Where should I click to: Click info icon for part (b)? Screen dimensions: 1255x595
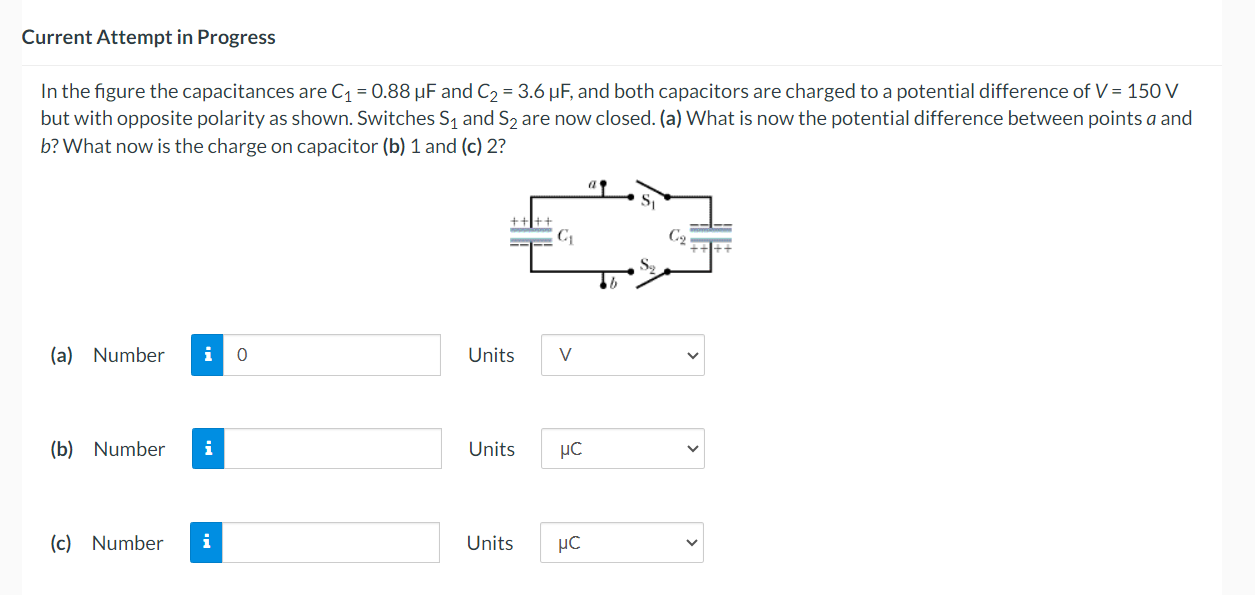coord(207,449)
